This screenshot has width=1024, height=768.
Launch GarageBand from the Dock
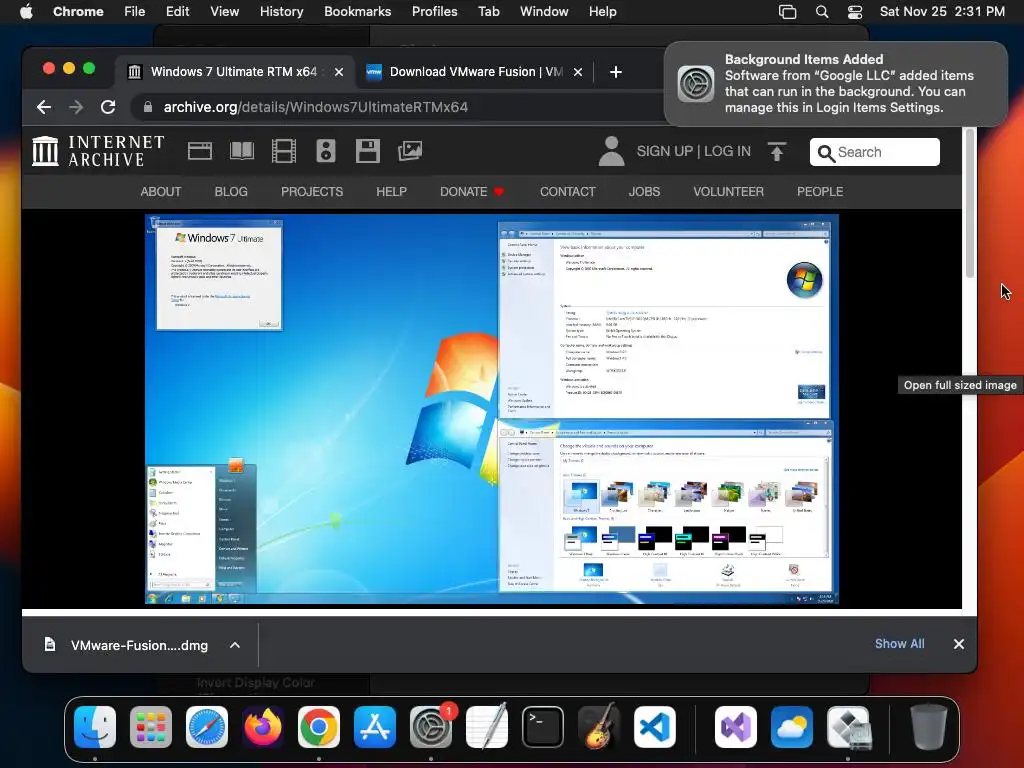coord(599,727)
